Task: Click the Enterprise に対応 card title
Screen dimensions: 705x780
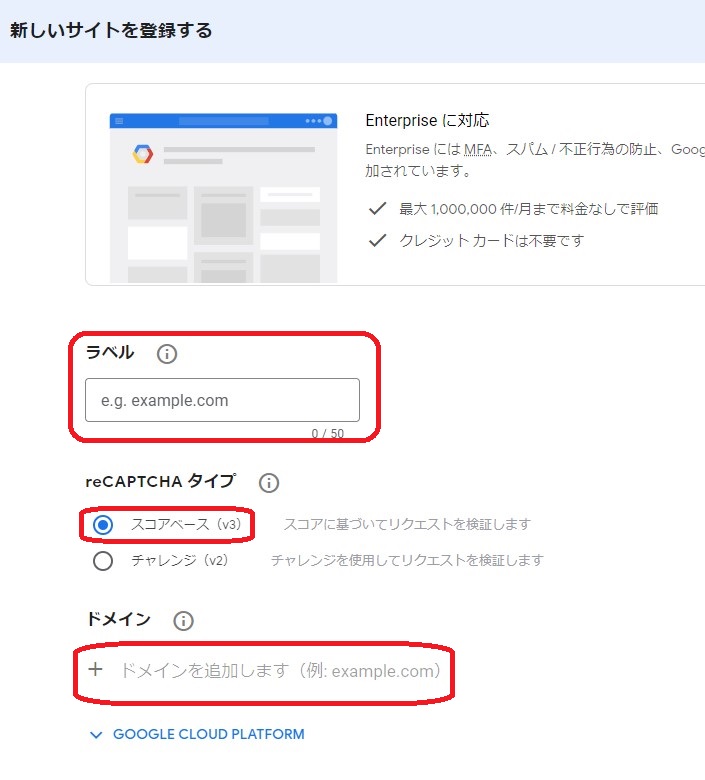Action: coord(427,120)
